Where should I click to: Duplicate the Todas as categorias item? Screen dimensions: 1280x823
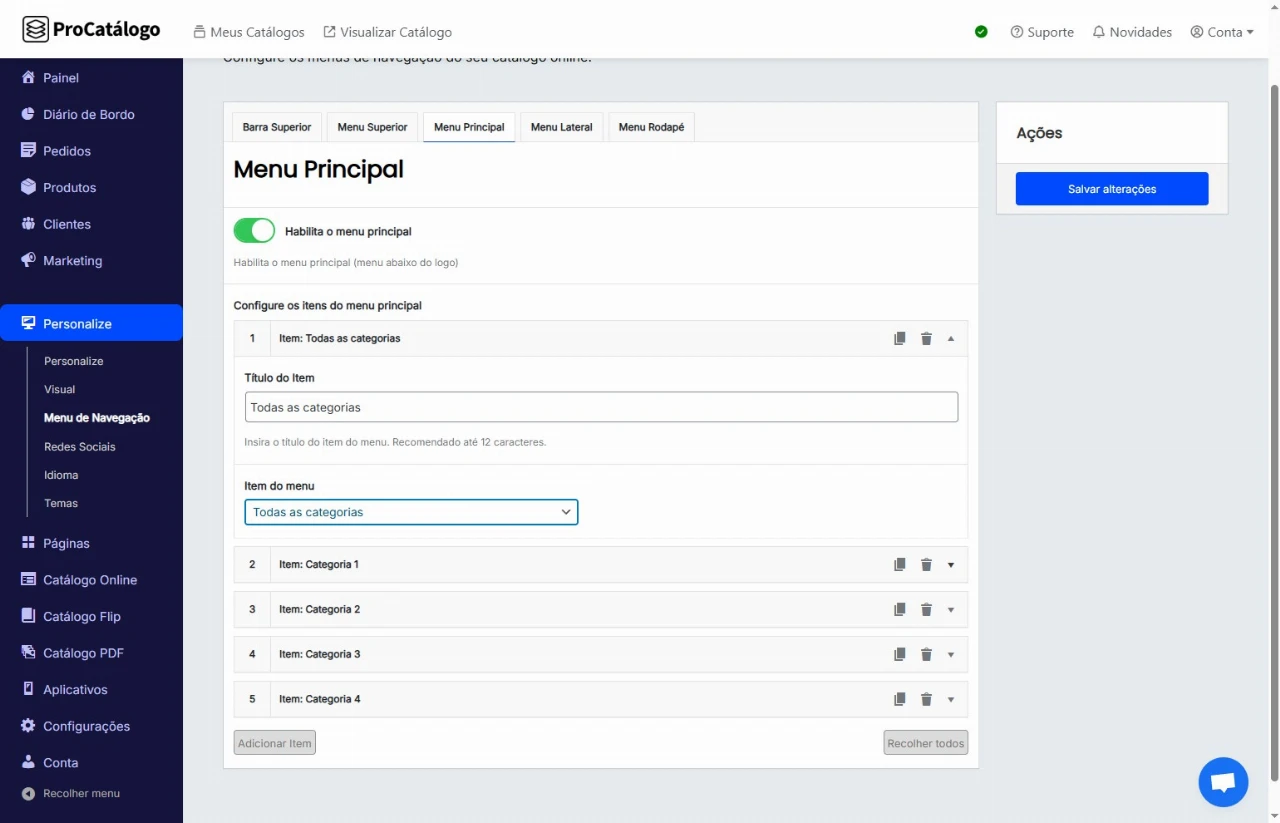click(899, 339)
